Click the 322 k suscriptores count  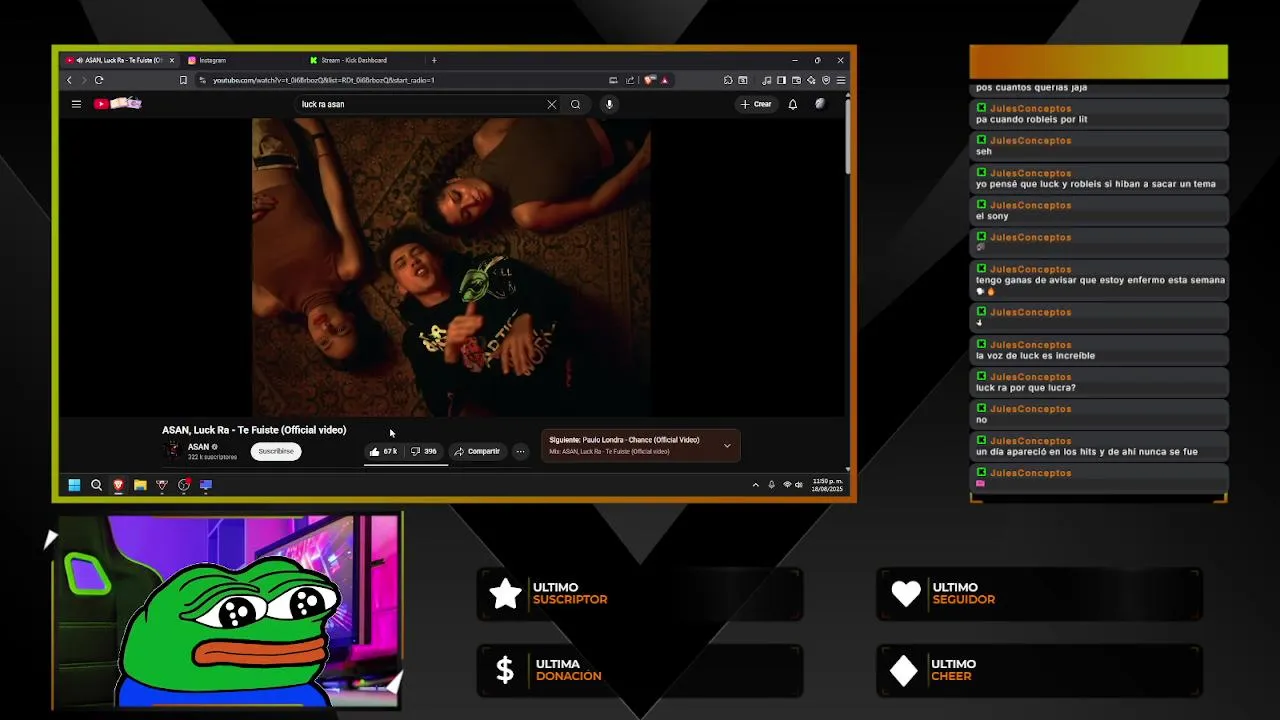212,457
